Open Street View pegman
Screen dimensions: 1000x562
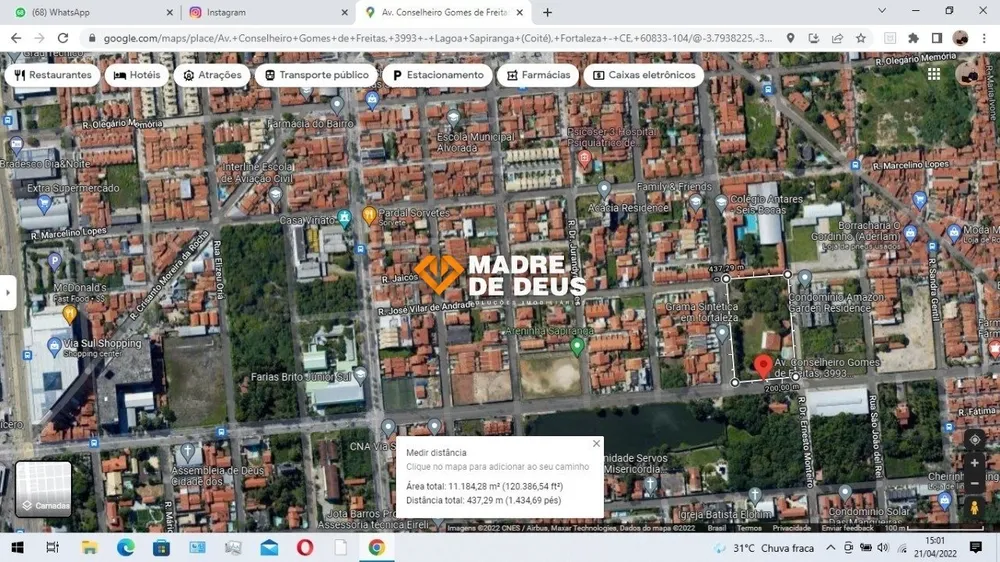[974, 508]
